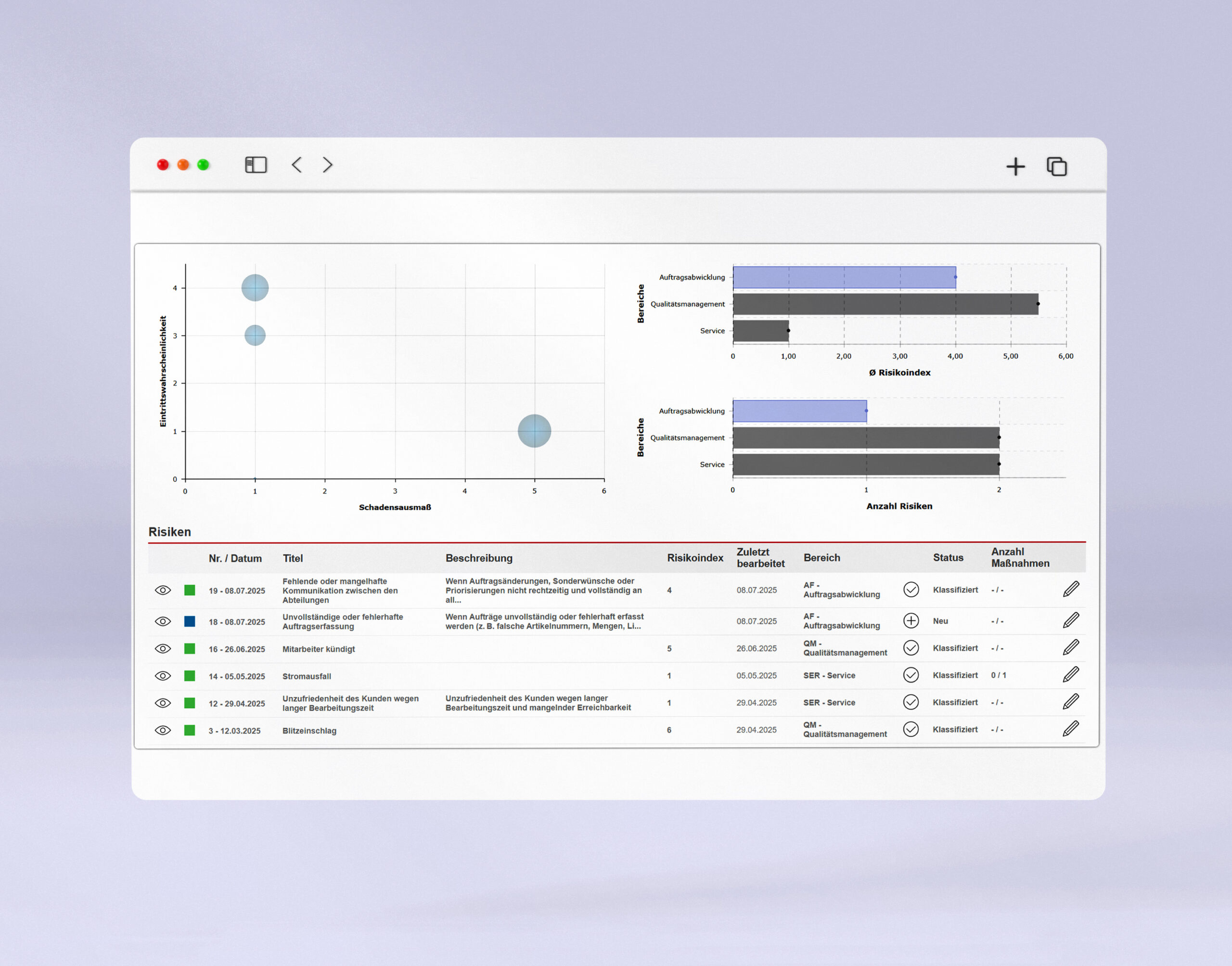Click '16 - 26.06.2025' number cell
The width and height of the screenshot is (1232, 966).
[x=237, y=649]
